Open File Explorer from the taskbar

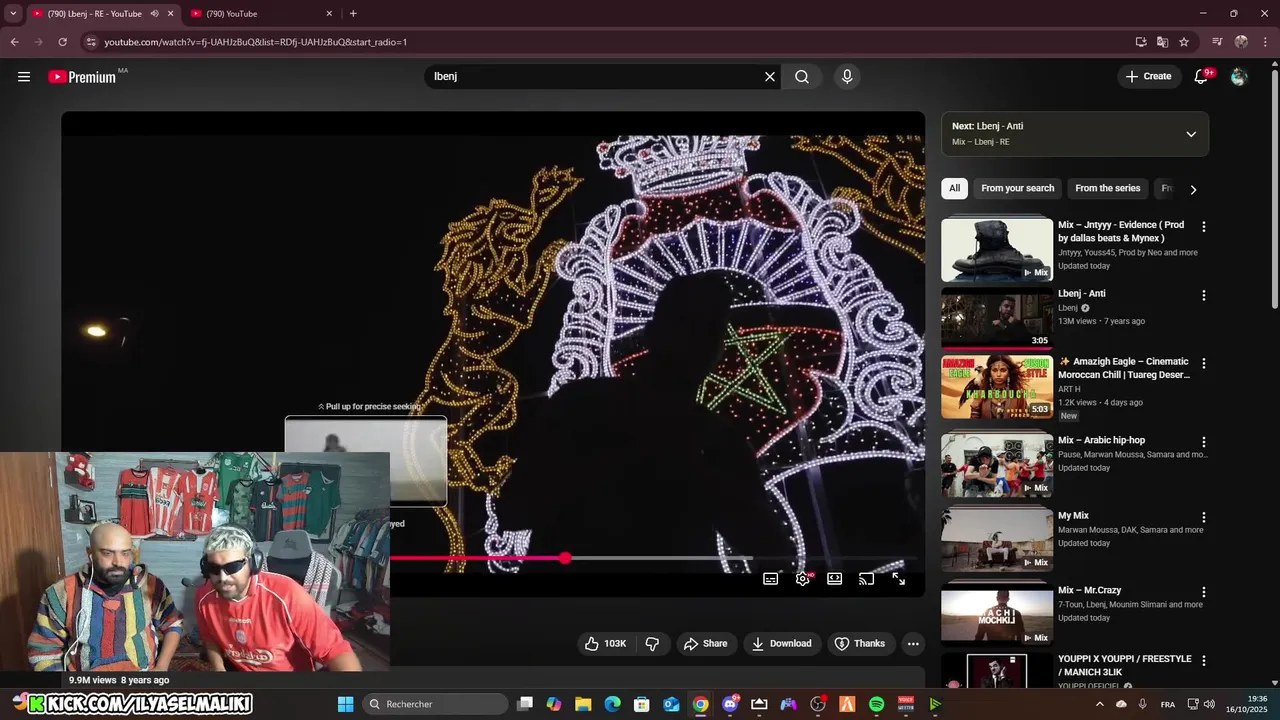tap(583, 704)
